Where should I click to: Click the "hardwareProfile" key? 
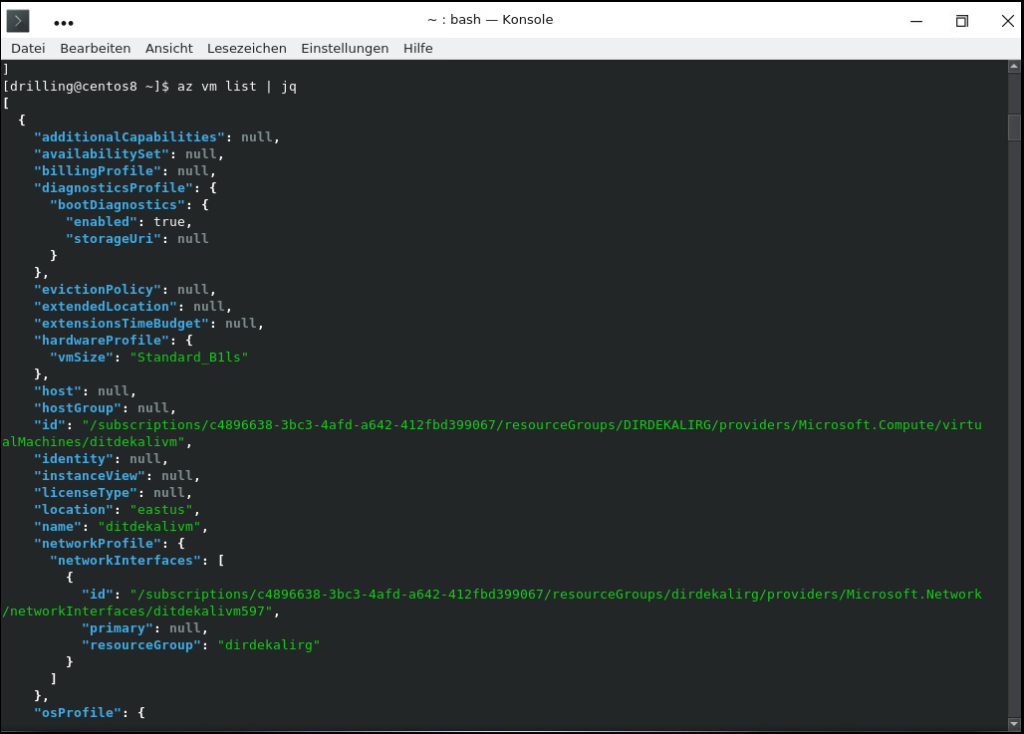[x=101, y=340]
